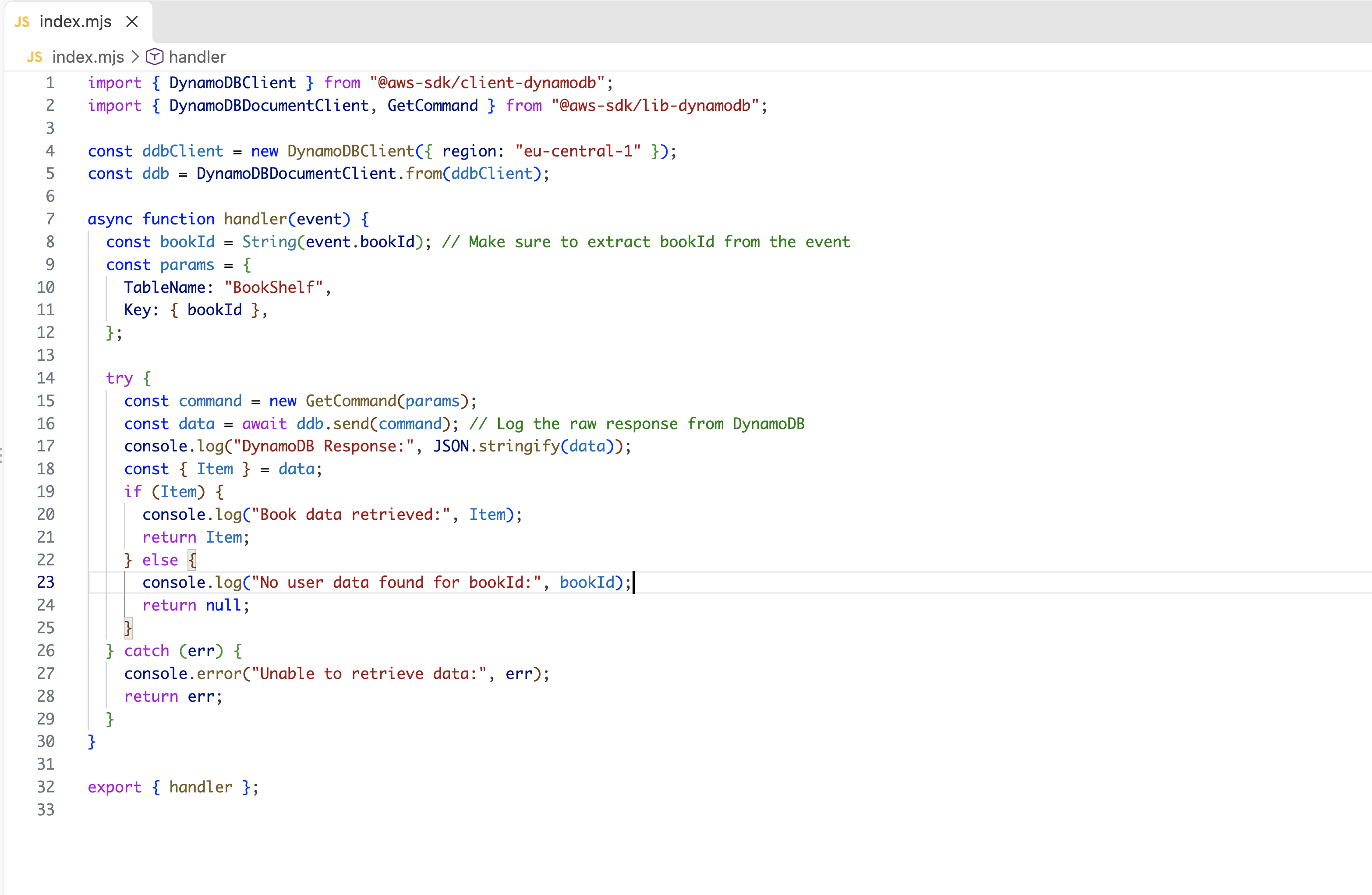Screen dimensions: 1372x895
Task: Click GetCommand on line 15
Action: click(x=351, y=401)
